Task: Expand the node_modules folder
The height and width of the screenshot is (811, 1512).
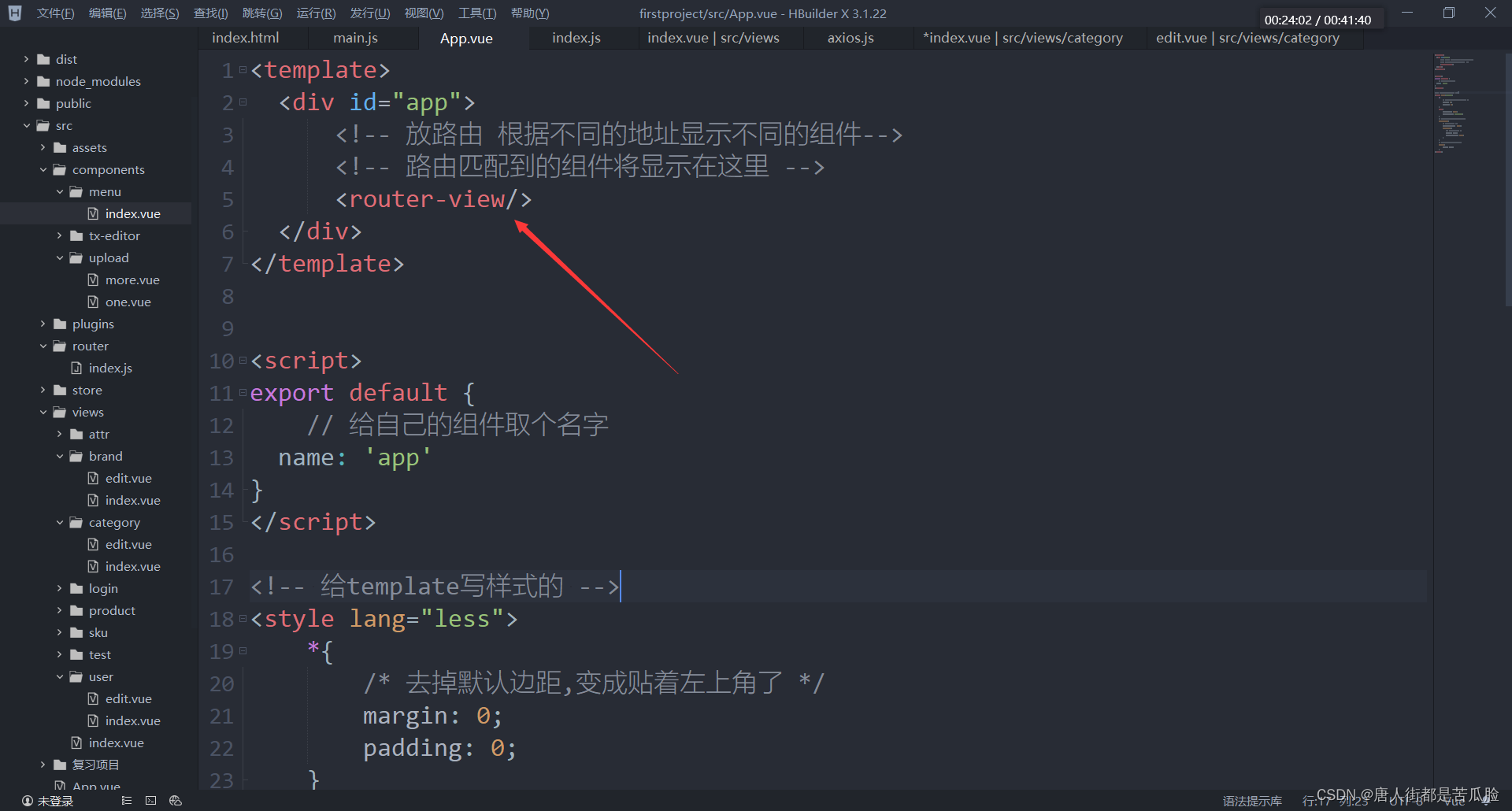Action: 26,81
